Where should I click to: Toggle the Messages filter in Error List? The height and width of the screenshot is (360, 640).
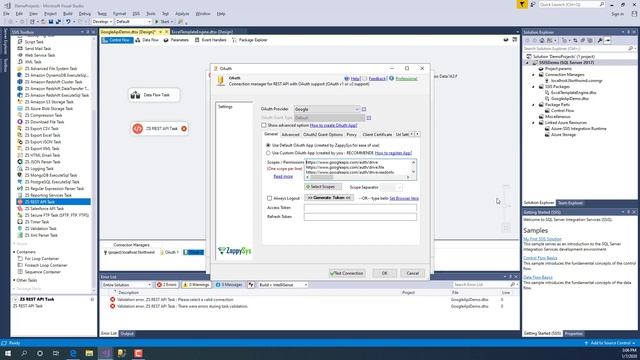[x=229, y=285]
